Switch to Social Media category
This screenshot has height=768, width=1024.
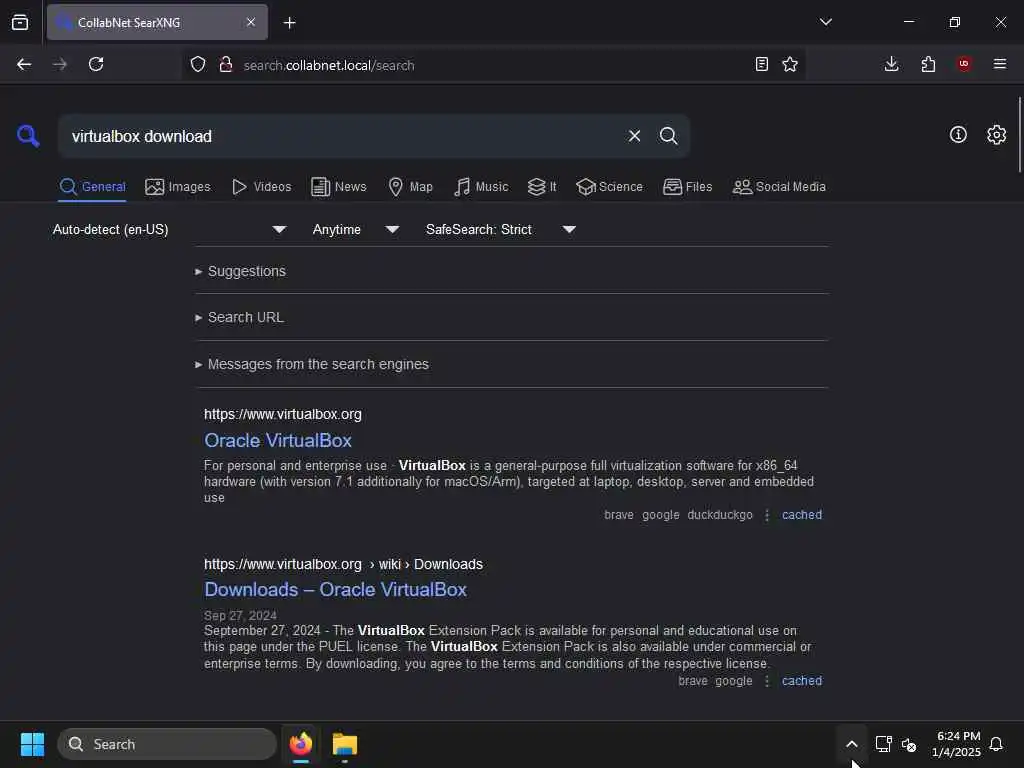pyautogui.click(x=779, y=187)
